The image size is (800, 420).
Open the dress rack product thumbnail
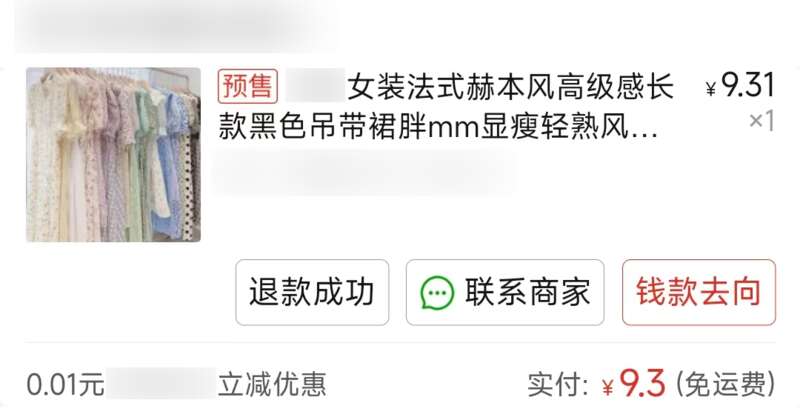point(113,155)
